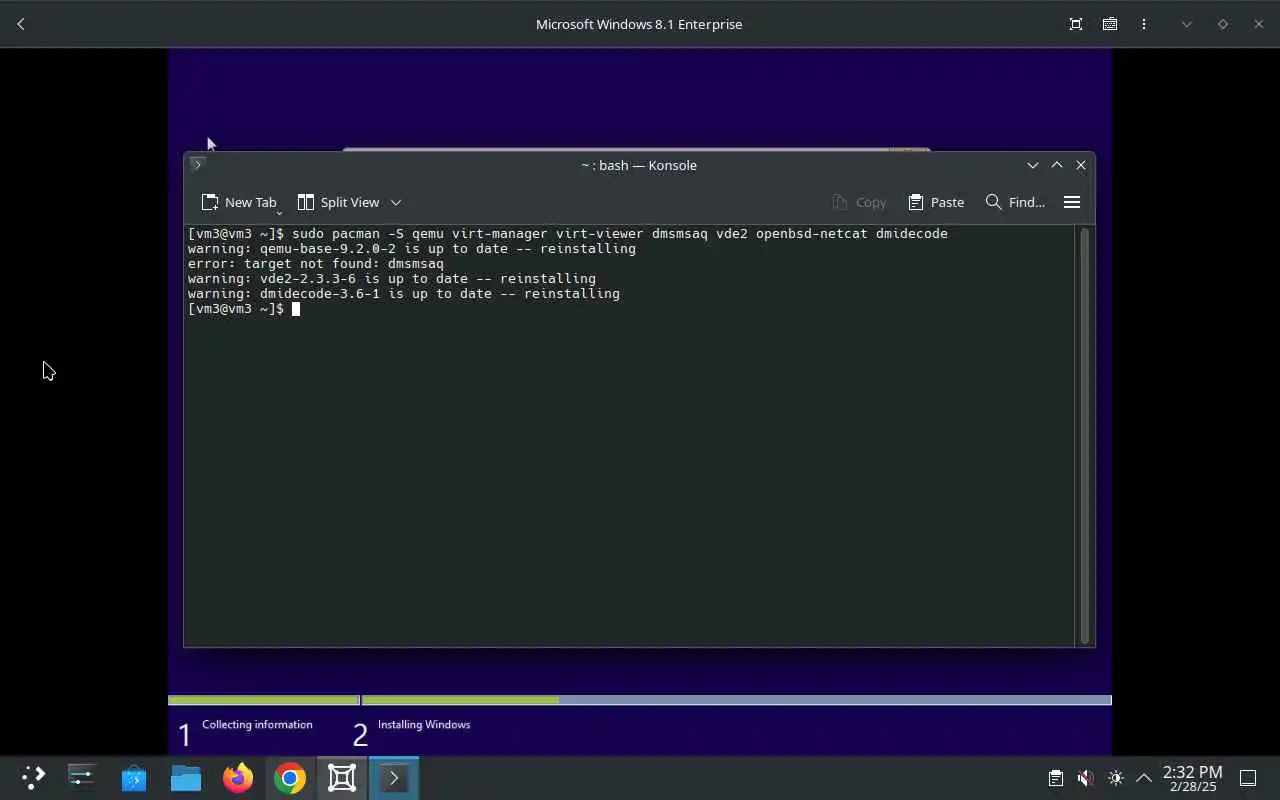Image resolution: width=1280 pixels, height=800 pixels.
Task: Click 'error: target not found: dmsmsaq'
Action: pyautogui.click(x=316, y=263)
